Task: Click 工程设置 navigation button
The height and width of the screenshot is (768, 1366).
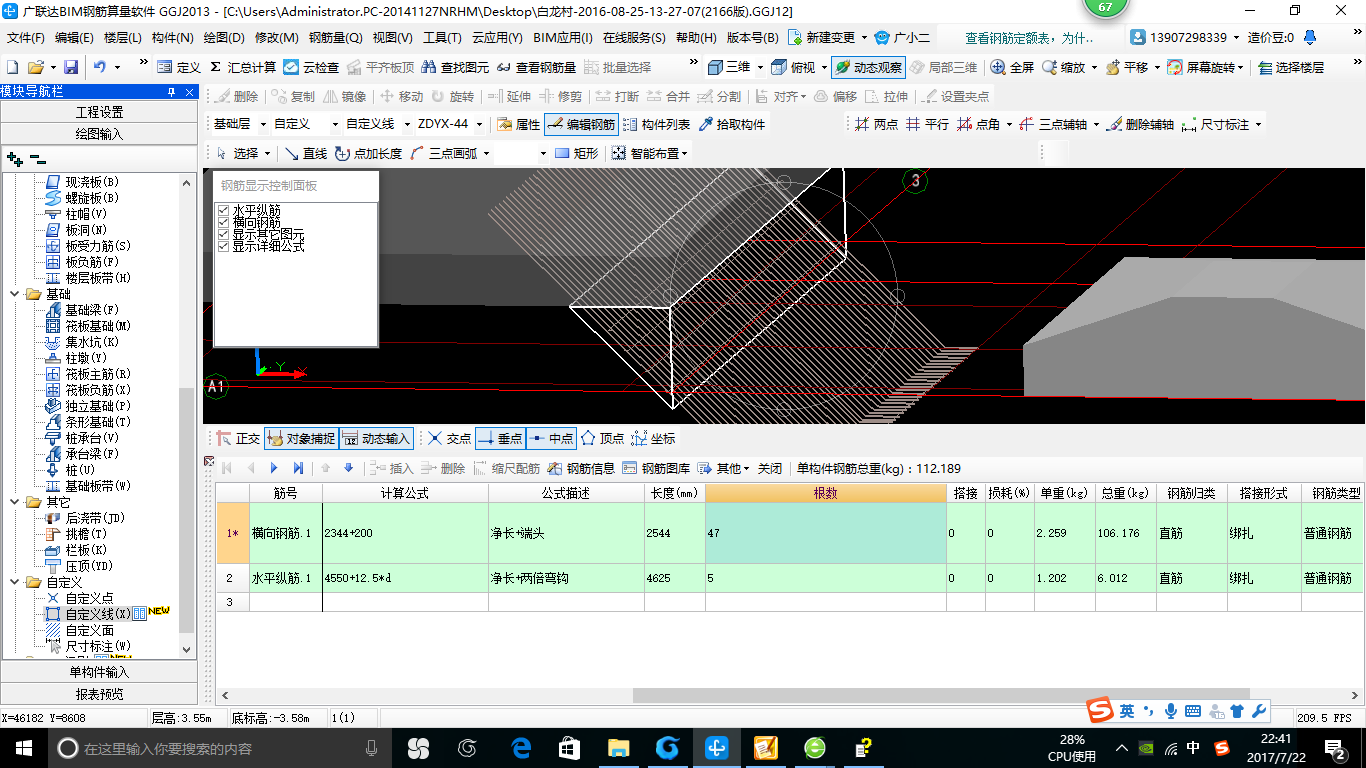Action: tap(100, 112)
